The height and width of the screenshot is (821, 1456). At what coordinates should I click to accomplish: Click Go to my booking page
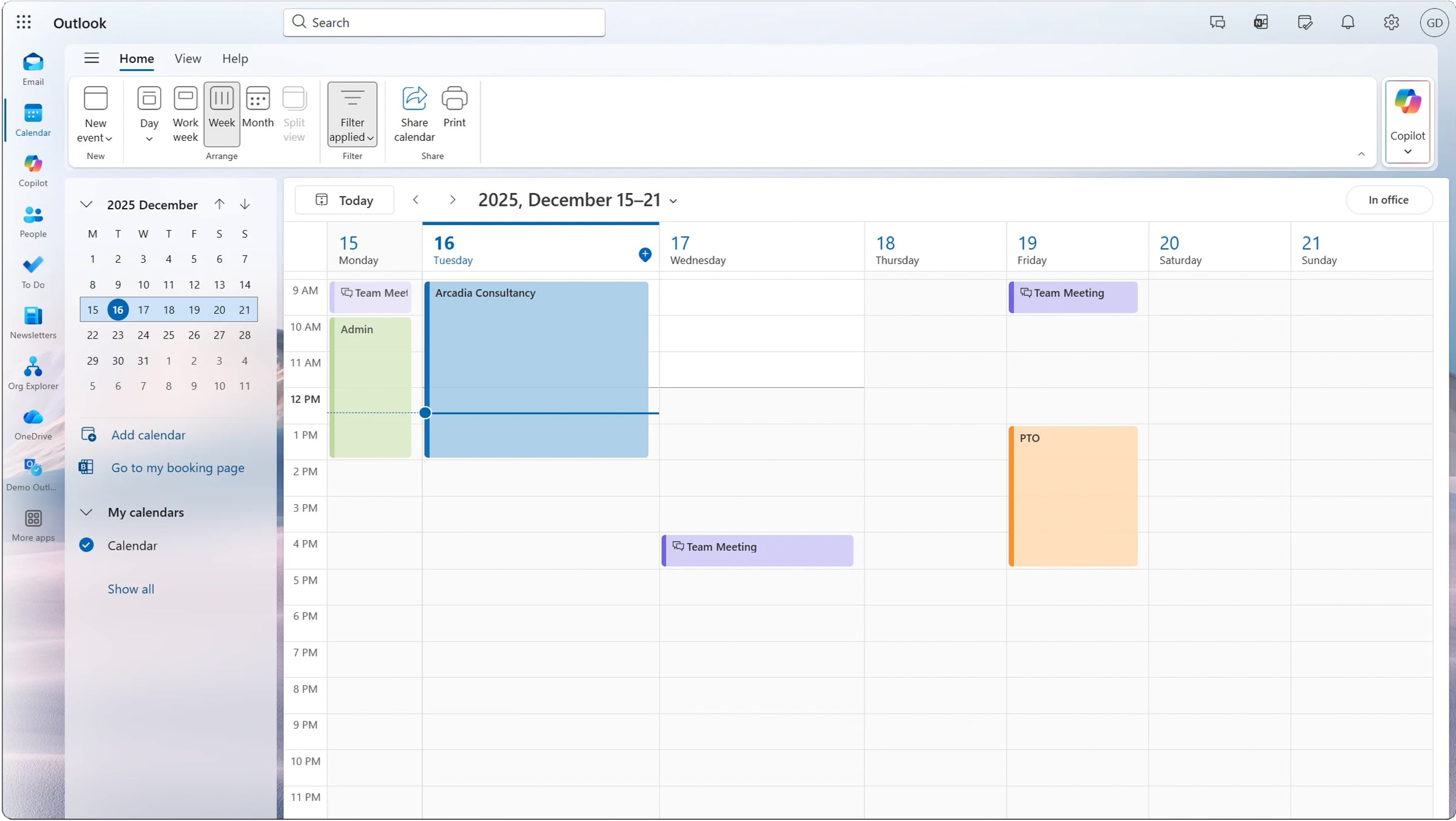[x=178, y=467]
